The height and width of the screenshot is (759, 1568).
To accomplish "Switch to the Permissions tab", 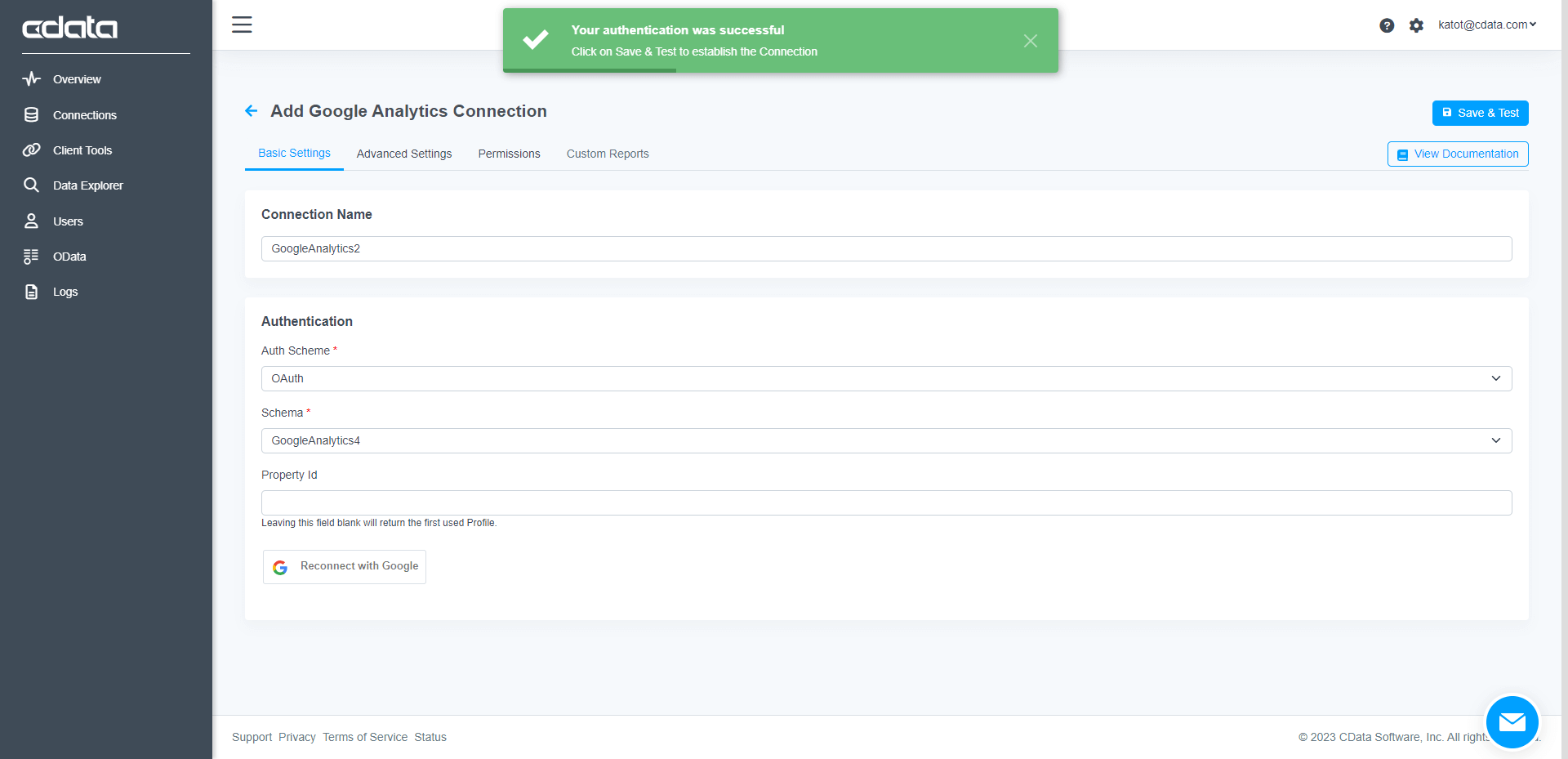I will coord(510,154).
